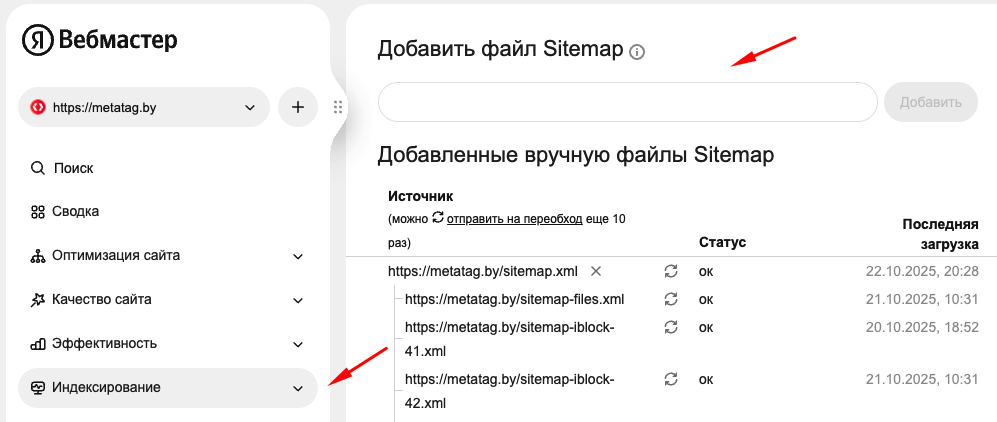This screenshot has width=997, height=422.
Task: Click https://metatag.by/sitemap-files.xml row
Action: point(514,299)
